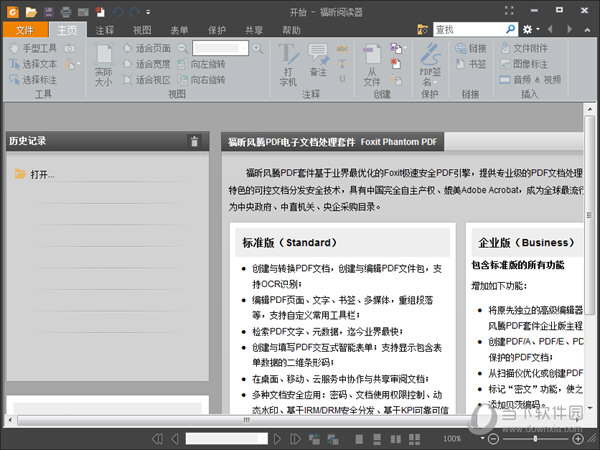Click 文件附件 file attachment

524,48
